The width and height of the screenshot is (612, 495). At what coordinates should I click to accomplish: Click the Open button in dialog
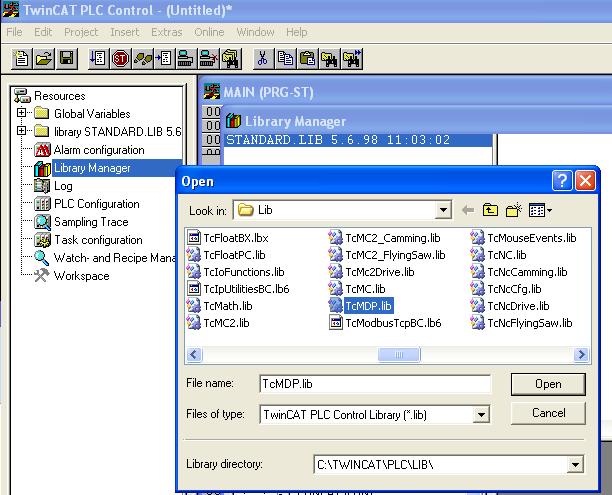(548, 384)
